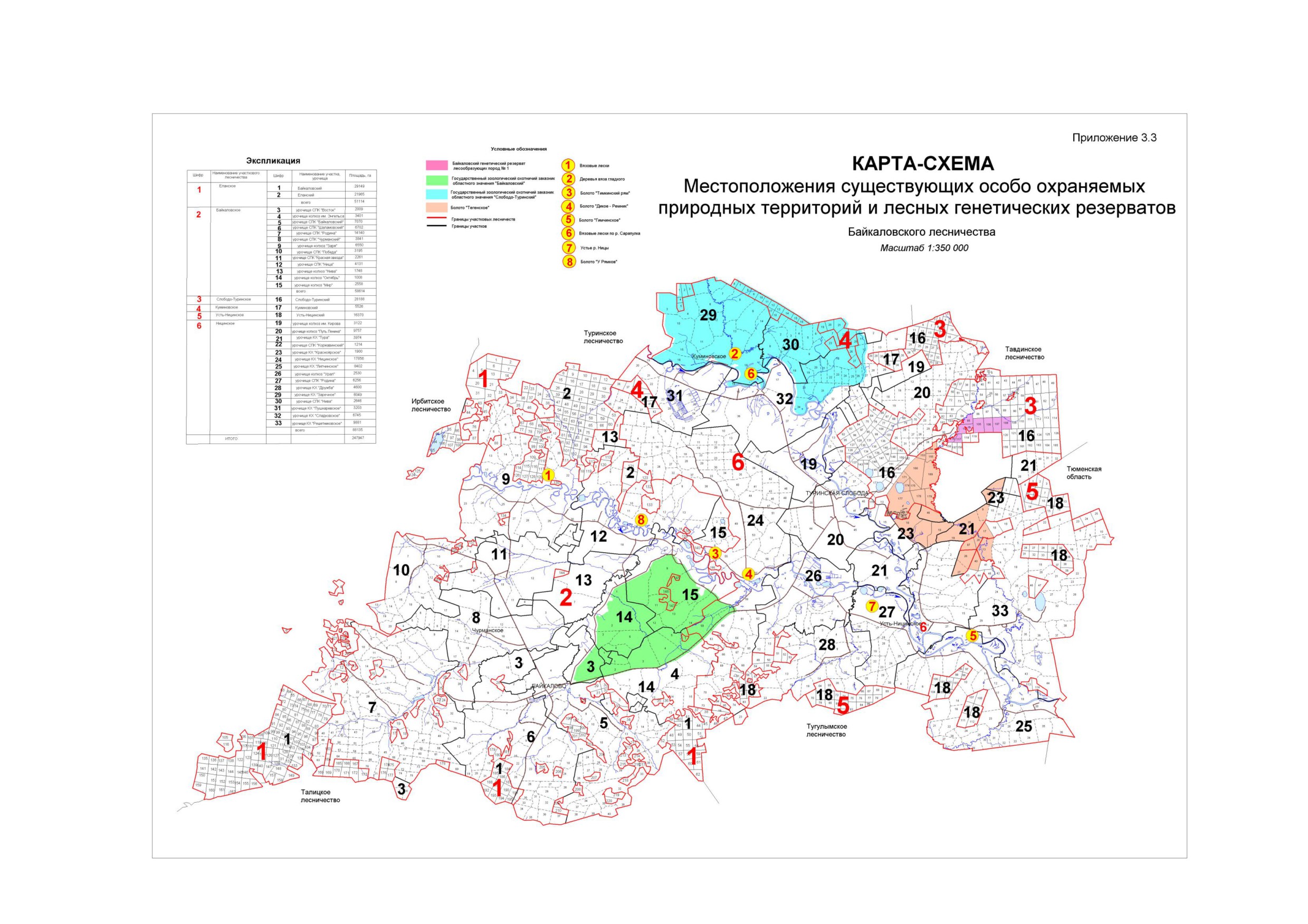Click the green "Байкаловский" reserve legend swatch
This screenshot has width=1308, height=924.
click(437, 180)
